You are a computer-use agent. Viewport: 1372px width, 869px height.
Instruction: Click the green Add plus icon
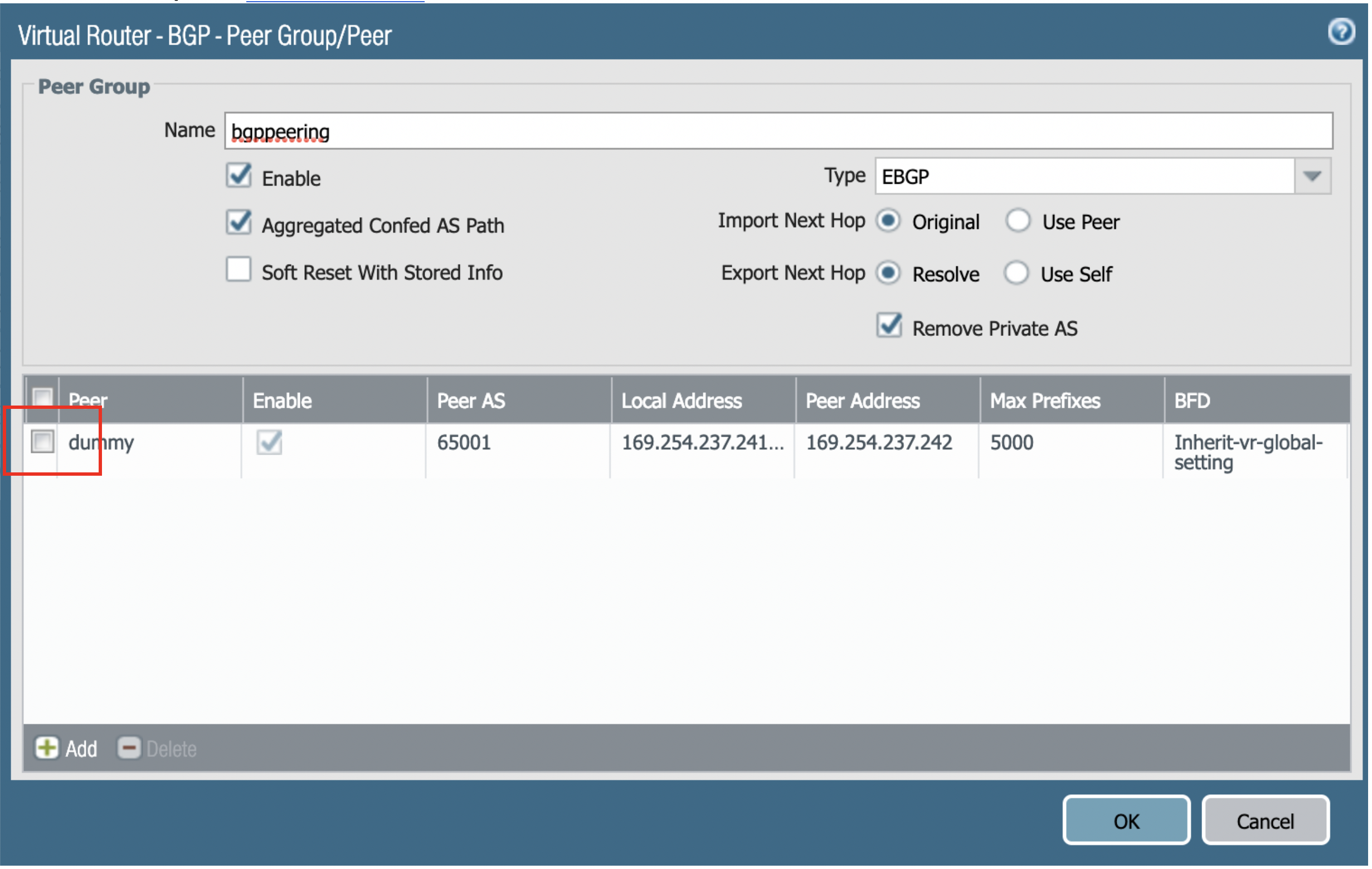point(47,748)
